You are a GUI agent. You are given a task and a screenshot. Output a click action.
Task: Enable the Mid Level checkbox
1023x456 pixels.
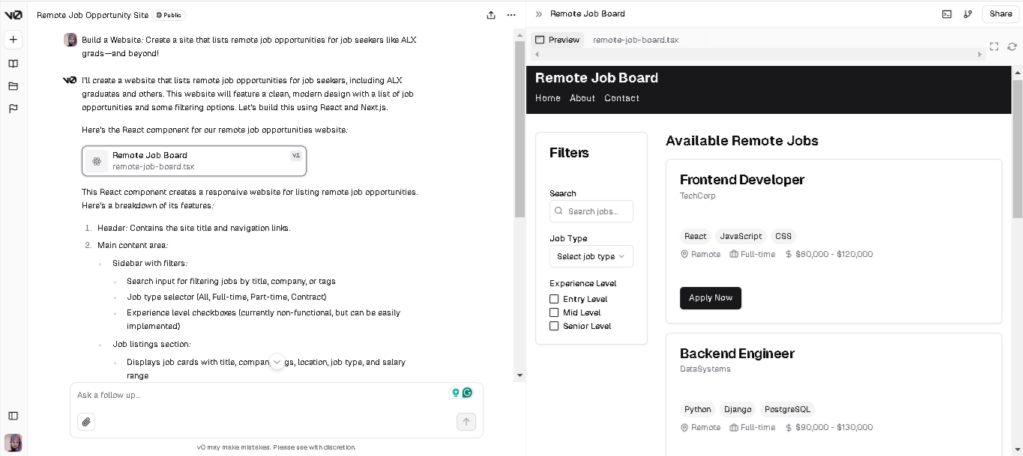tap(555, 312)
